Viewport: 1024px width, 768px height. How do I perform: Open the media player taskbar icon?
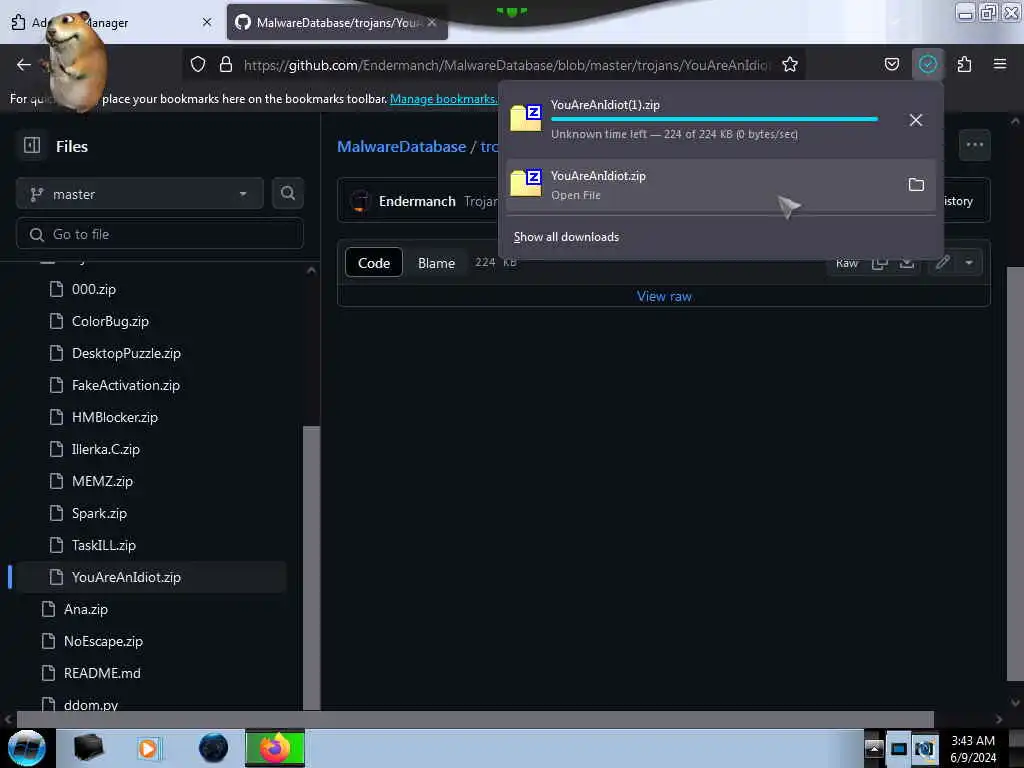[x=148, y=748]
